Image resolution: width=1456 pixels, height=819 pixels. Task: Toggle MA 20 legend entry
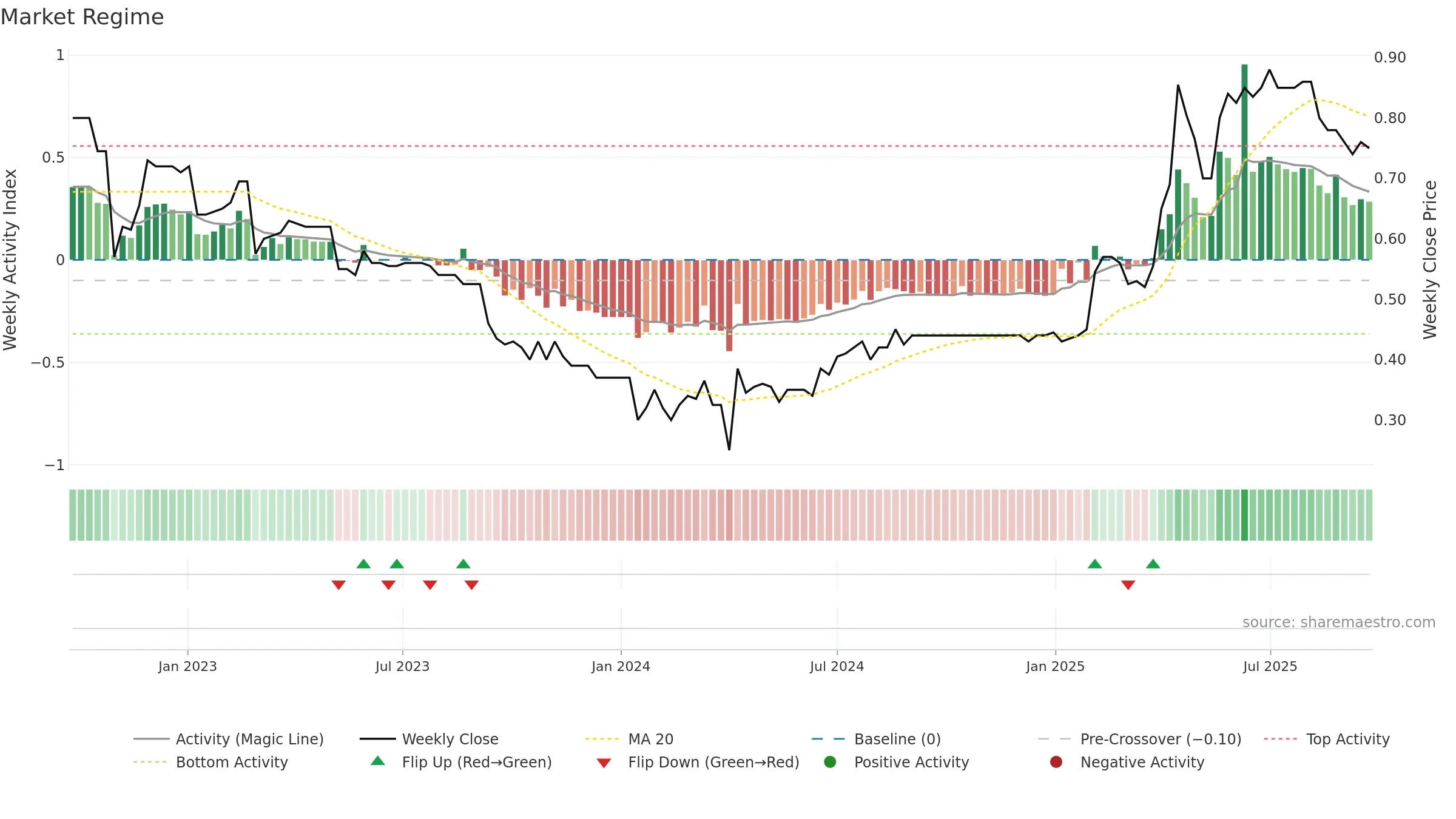coord(629,739)
